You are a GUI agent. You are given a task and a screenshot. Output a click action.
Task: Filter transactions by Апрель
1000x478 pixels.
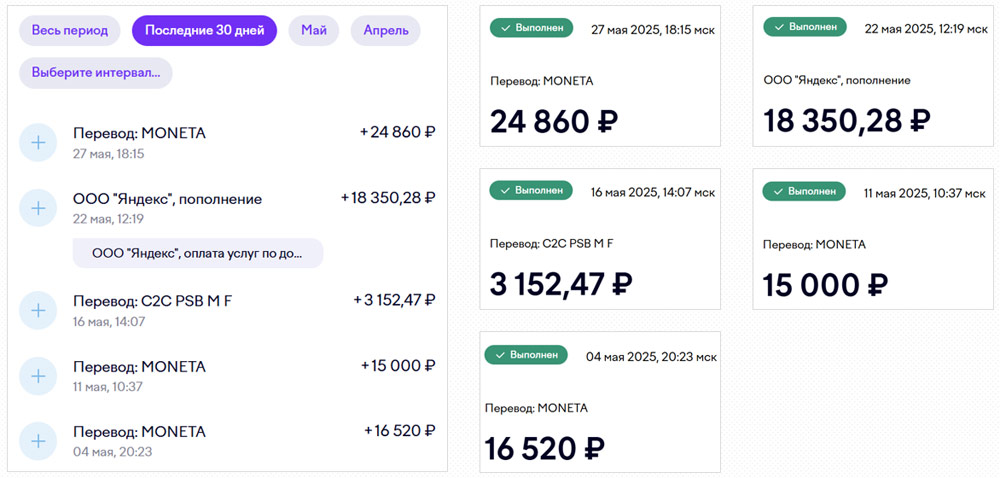[x=386, y=31]
